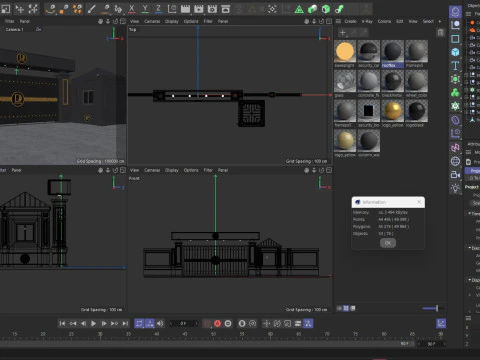Play the animation forward
This screenshot has width=480, height=360.
(x=94, y=323)
